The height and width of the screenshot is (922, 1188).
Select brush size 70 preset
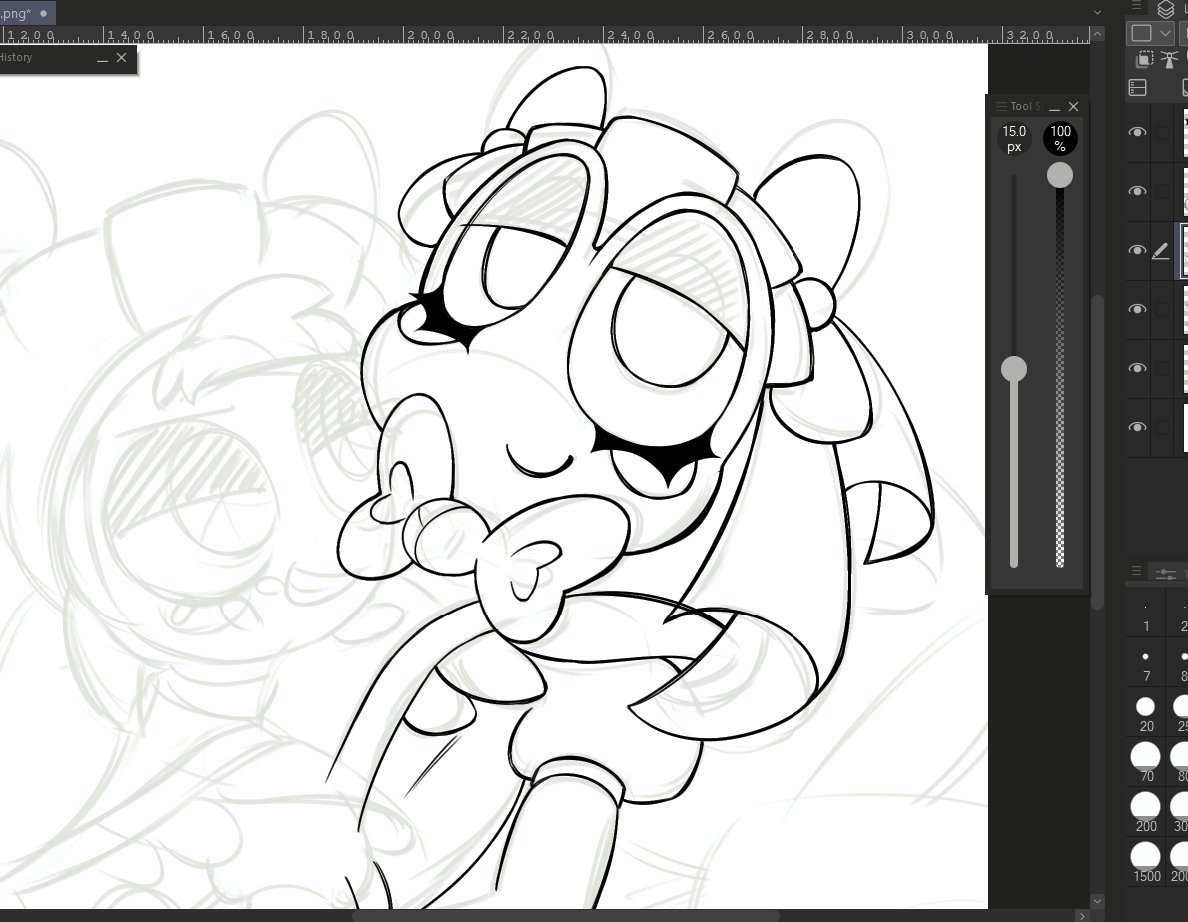point(1146,763)
